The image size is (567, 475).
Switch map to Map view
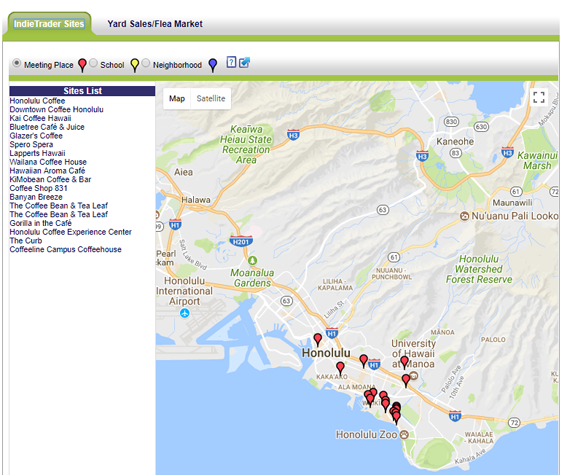click(x=177, y=98)
